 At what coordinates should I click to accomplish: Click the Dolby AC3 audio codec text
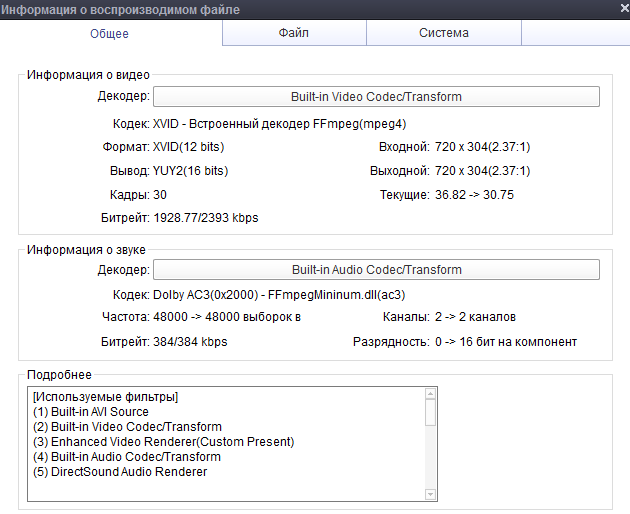pyautogui.click(x=278, y=295)
